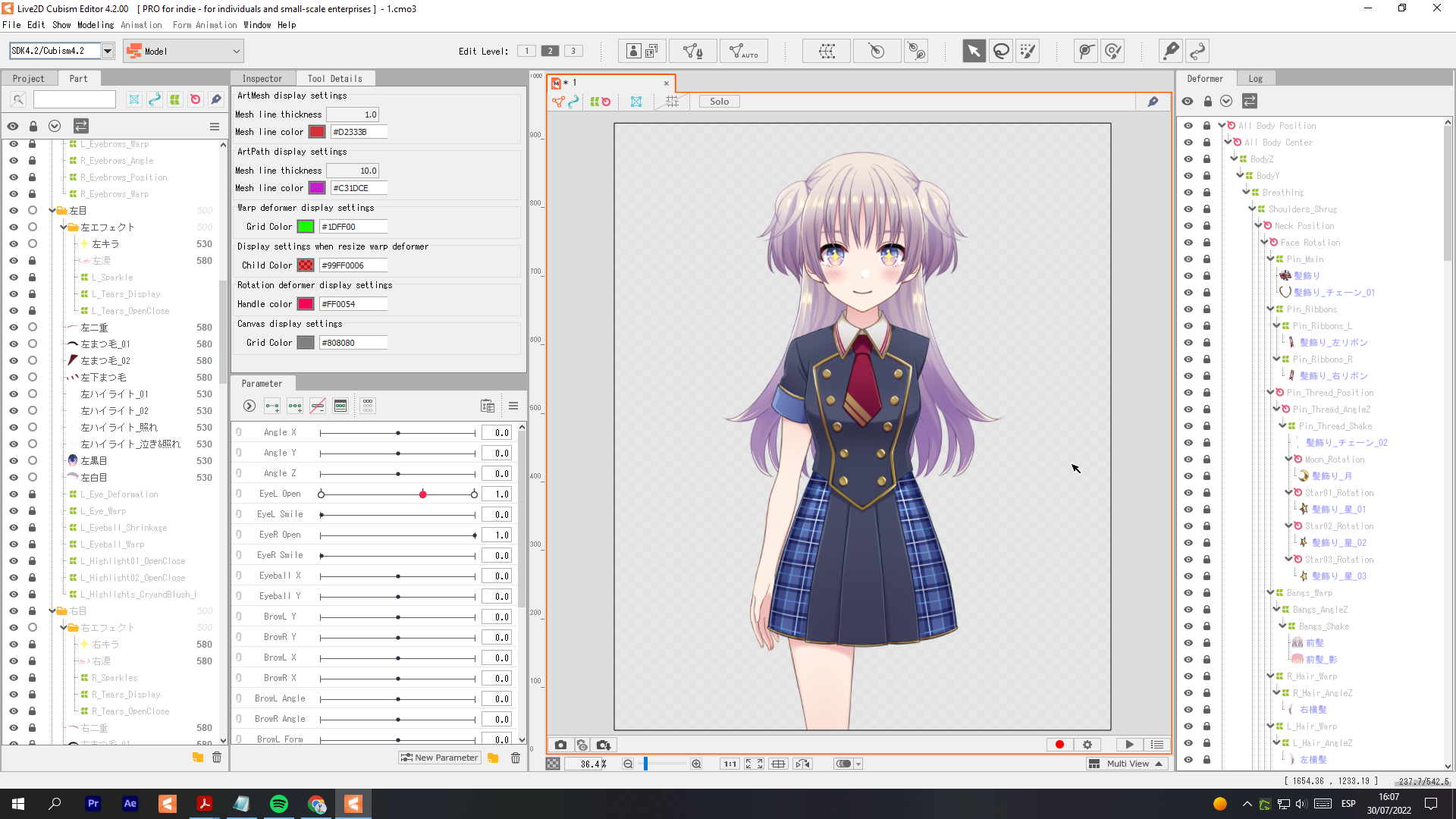Click the create rotation deformer icon
The width and height of the screenshot is (1456, 819).
click(876, 51)
